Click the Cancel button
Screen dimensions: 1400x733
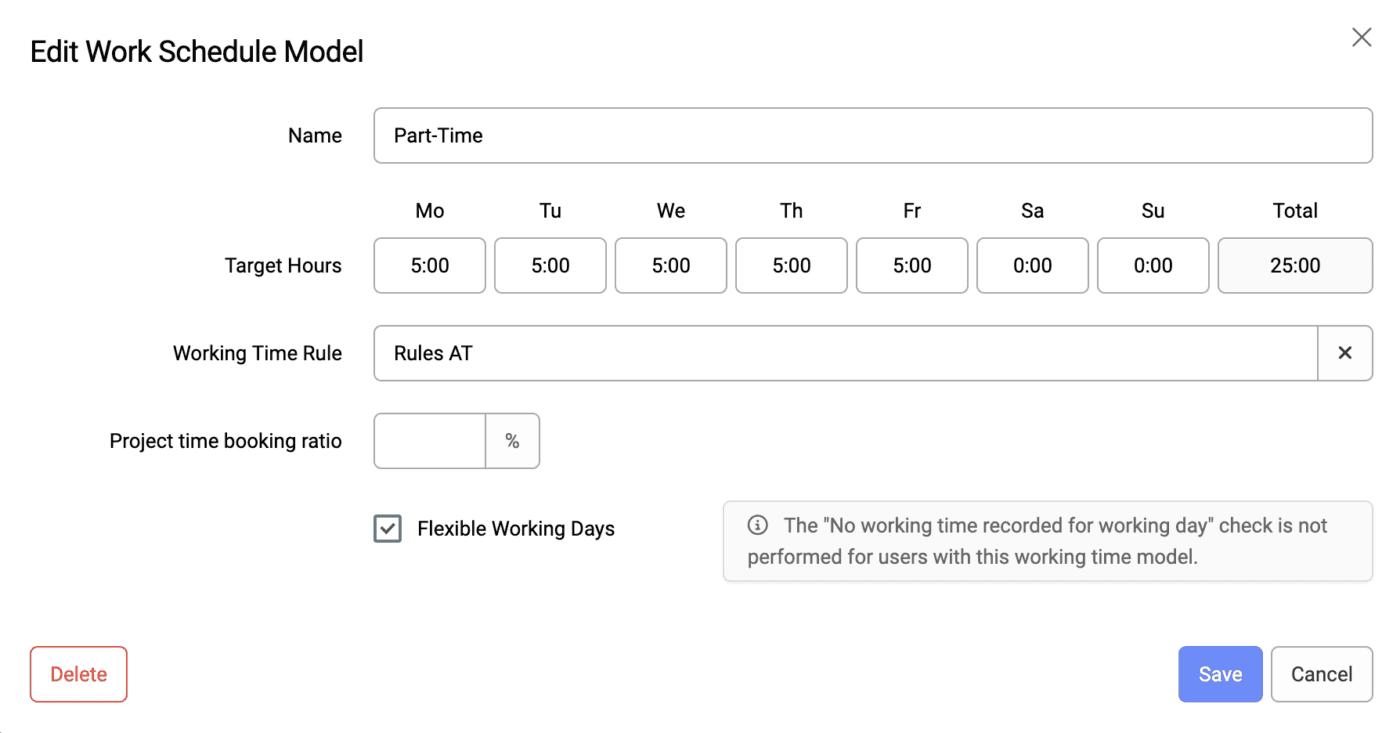1321,674
